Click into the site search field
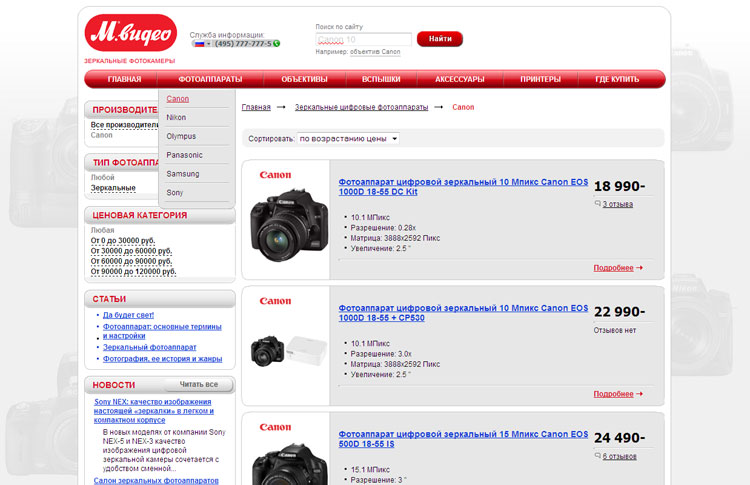The image size is (750, 485). (x=362, y=40)
